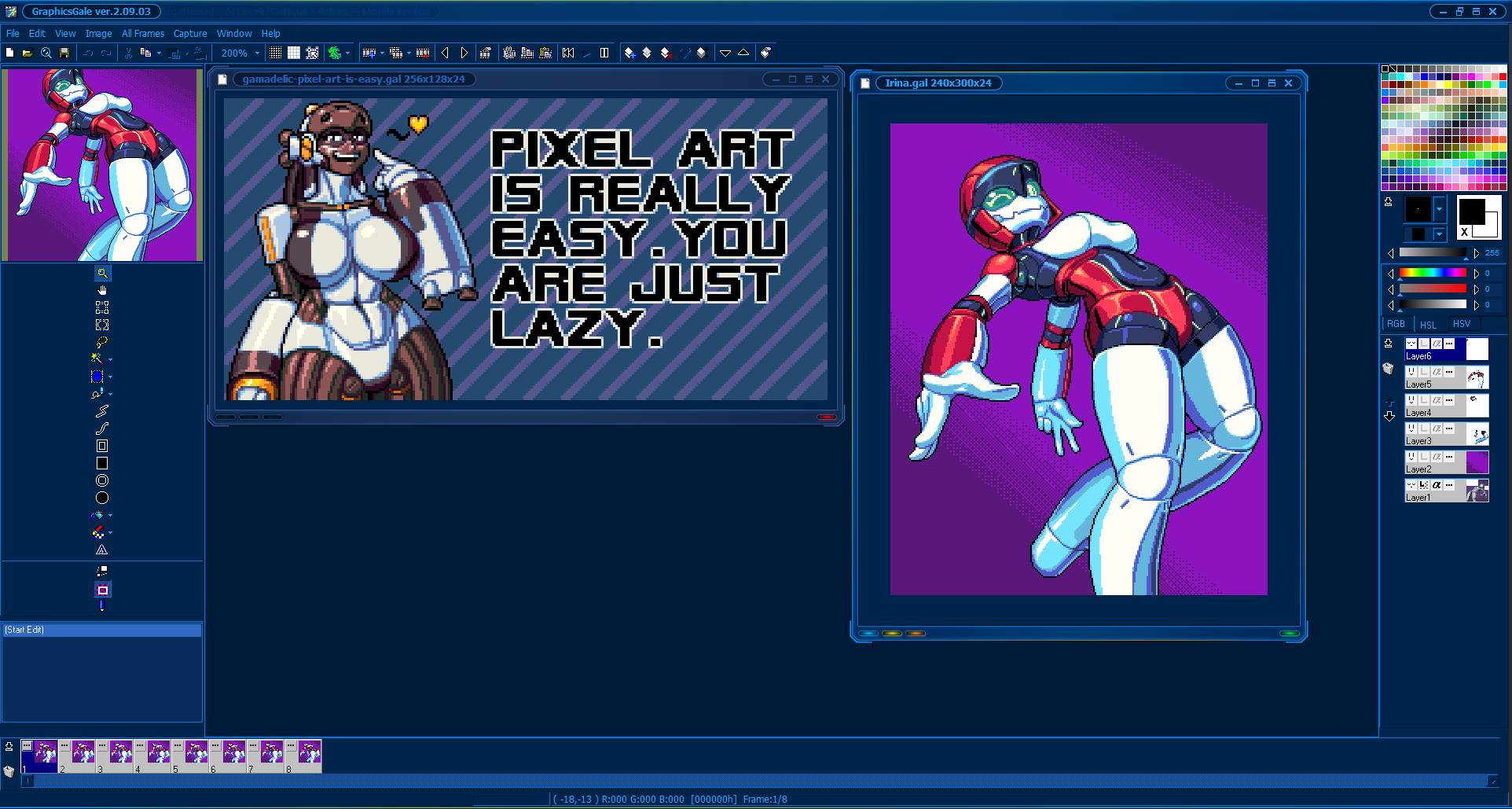
Task: Select the outlined ellipse tool
Action: coord(102,480)
